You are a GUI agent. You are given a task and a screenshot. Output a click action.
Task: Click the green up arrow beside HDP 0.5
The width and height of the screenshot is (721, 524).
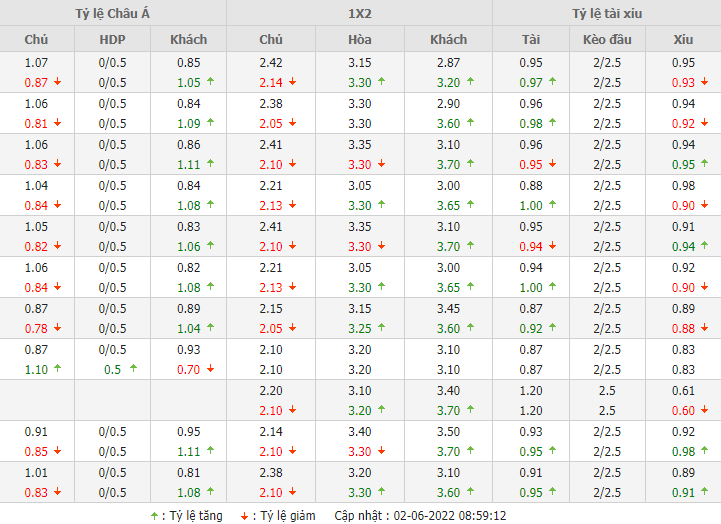coord(133,368)
